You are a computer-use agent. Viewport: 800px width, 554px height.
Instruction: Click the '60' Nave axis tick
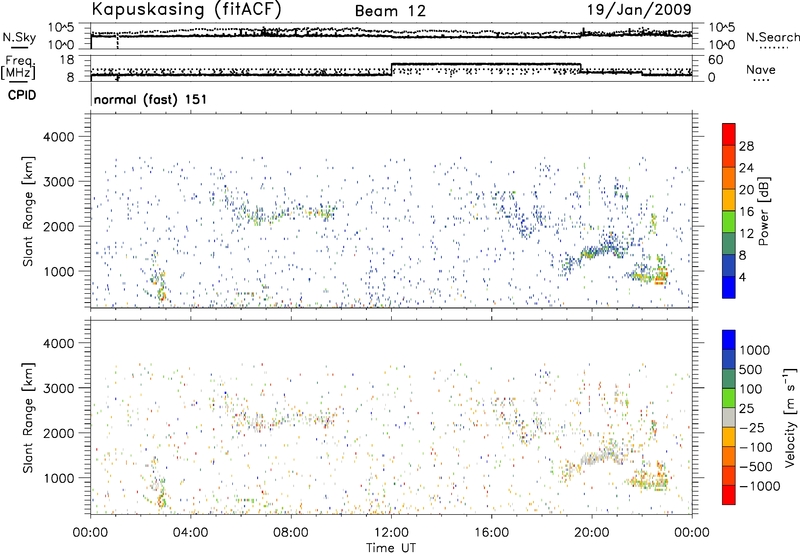tap(715, 60)
